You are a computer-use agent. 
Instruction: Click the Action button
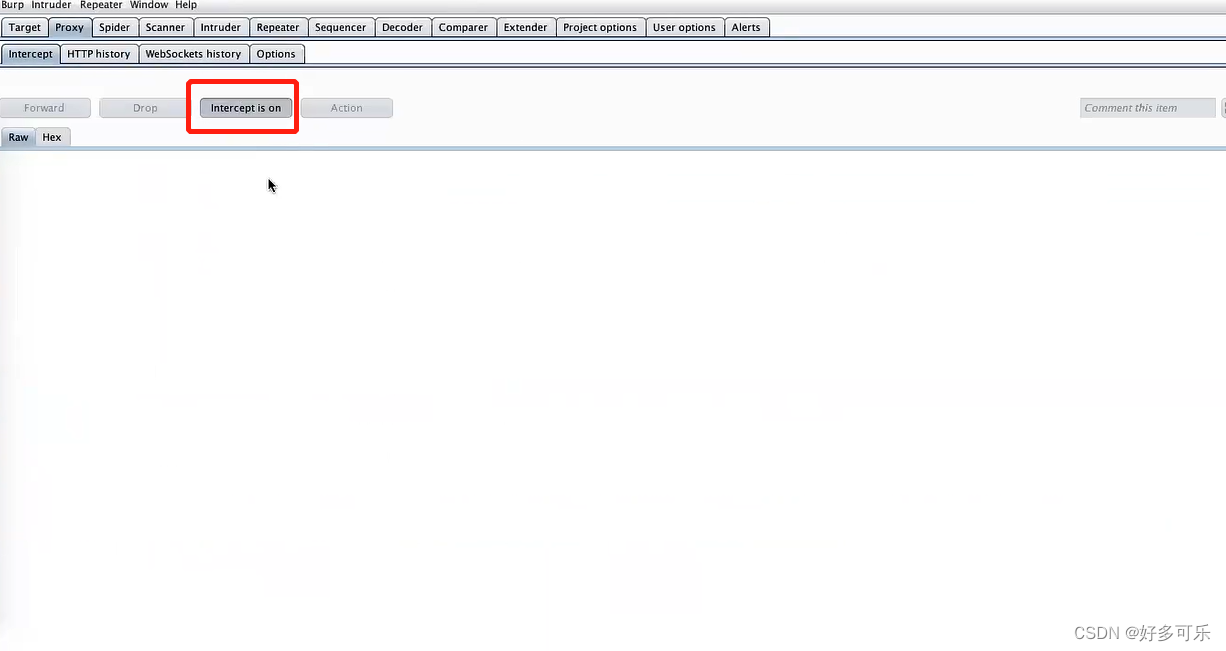(x=347, y=108)
